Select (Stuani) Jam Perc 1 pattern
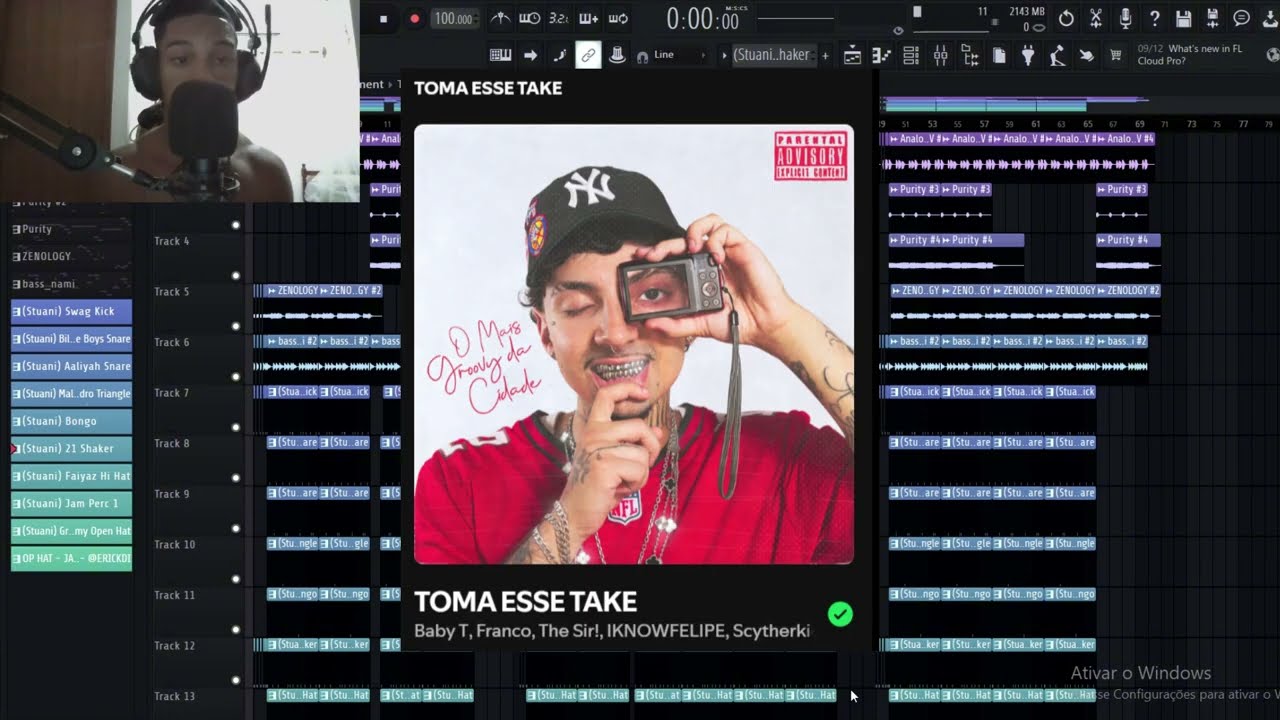 point(71,504)
